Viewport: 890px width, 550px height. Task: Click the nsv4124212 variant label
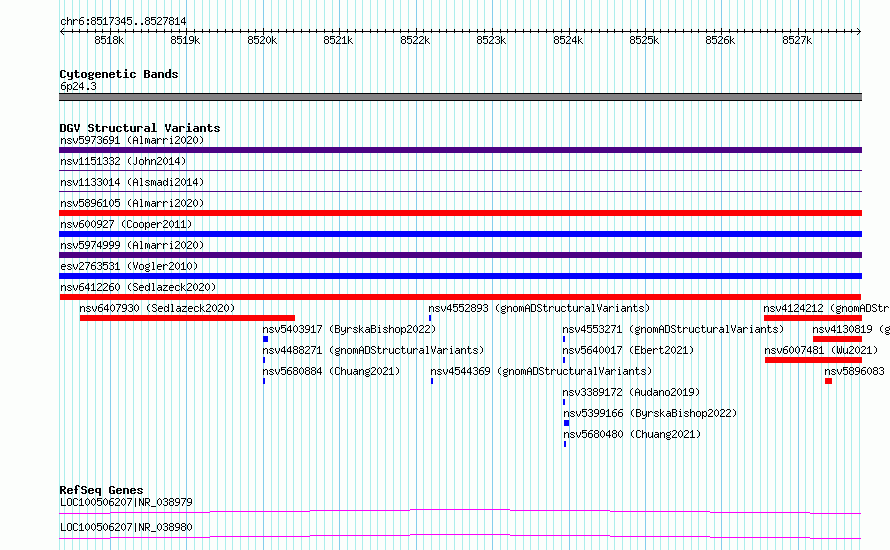pyautogui.click(x=826, y=308)
